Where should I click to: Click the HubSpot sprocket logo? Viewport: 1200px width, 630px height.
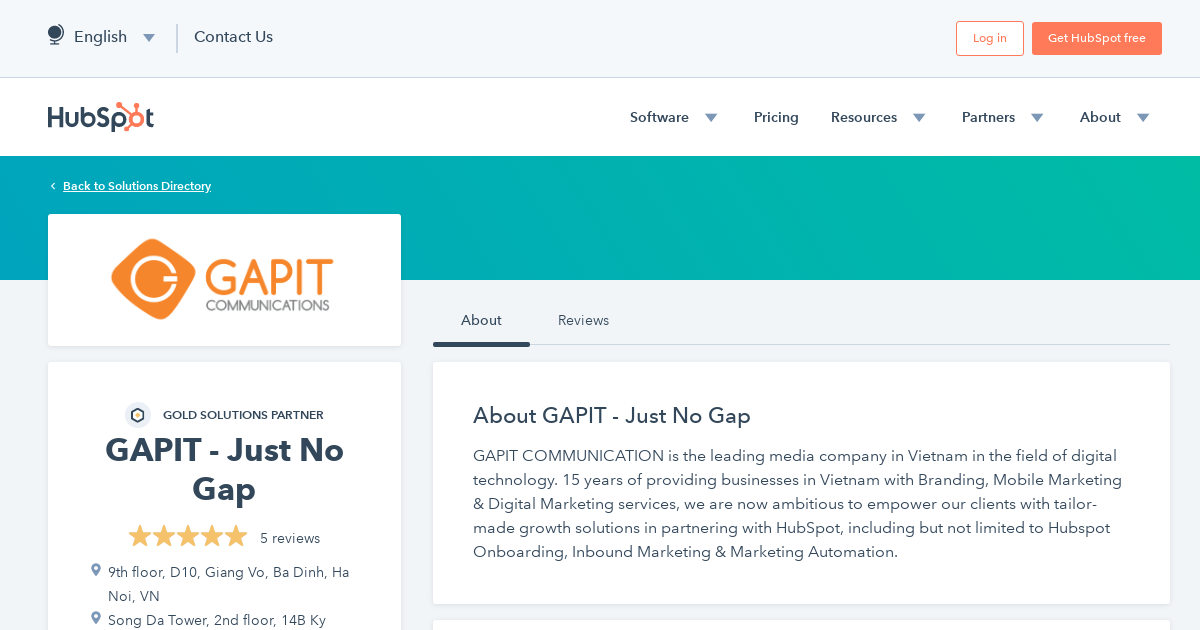click(x=101, y=117)
